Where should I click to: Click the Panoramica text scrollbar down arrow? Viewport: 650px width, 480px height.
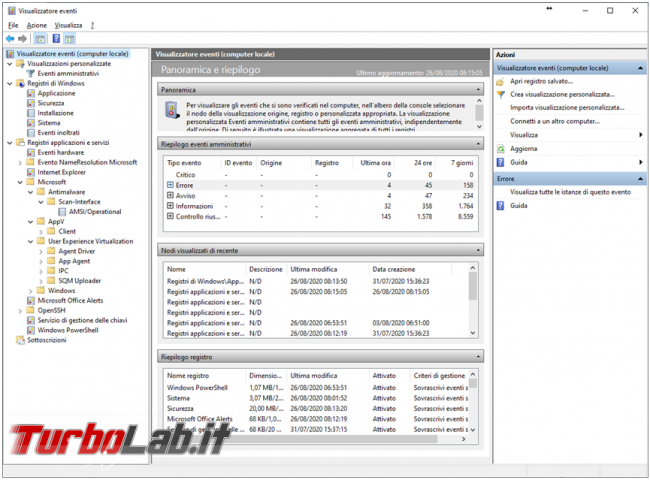pos(479,127)
